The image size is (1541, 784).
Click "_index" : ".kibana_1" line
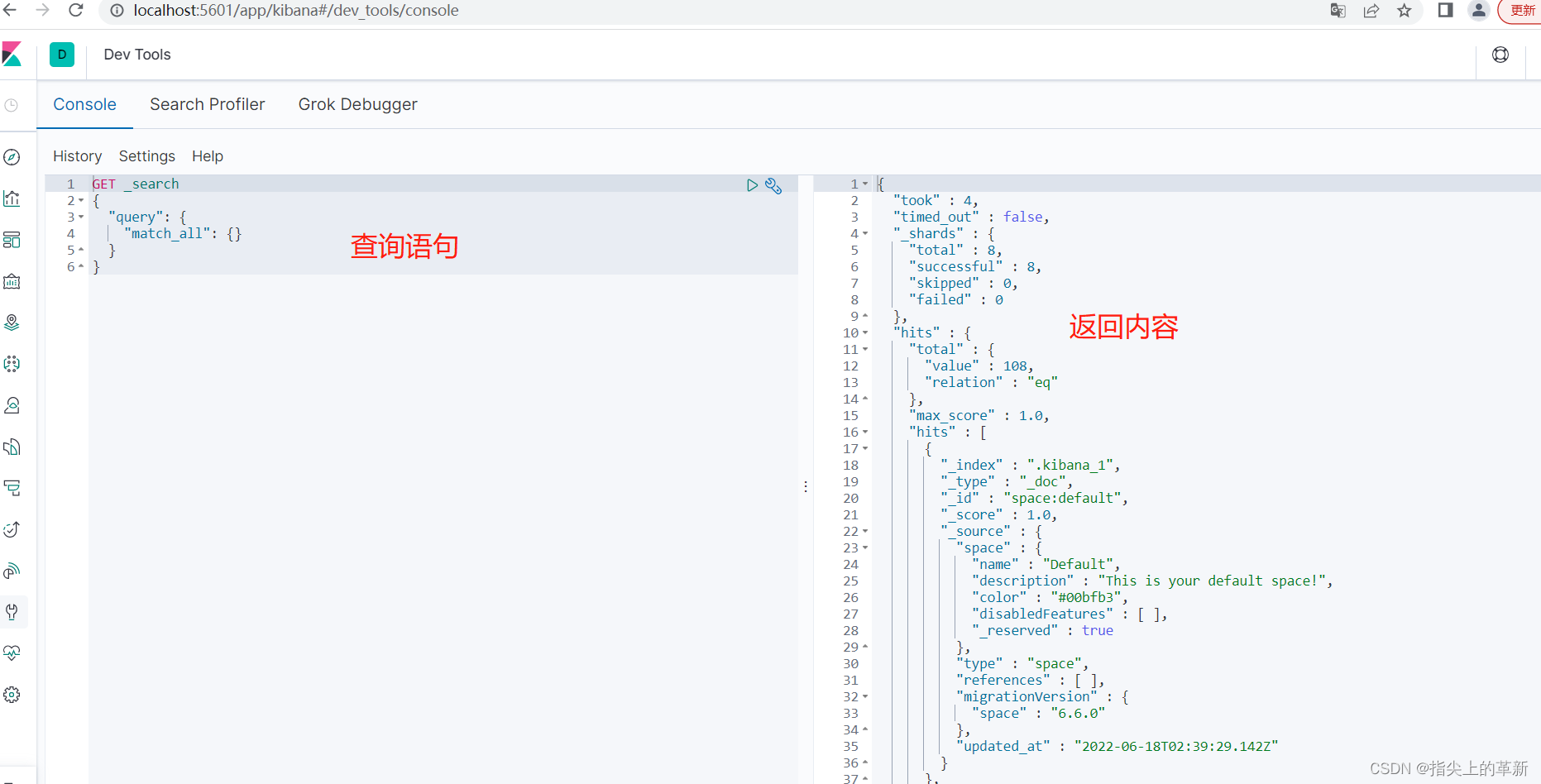[1031, 465]
